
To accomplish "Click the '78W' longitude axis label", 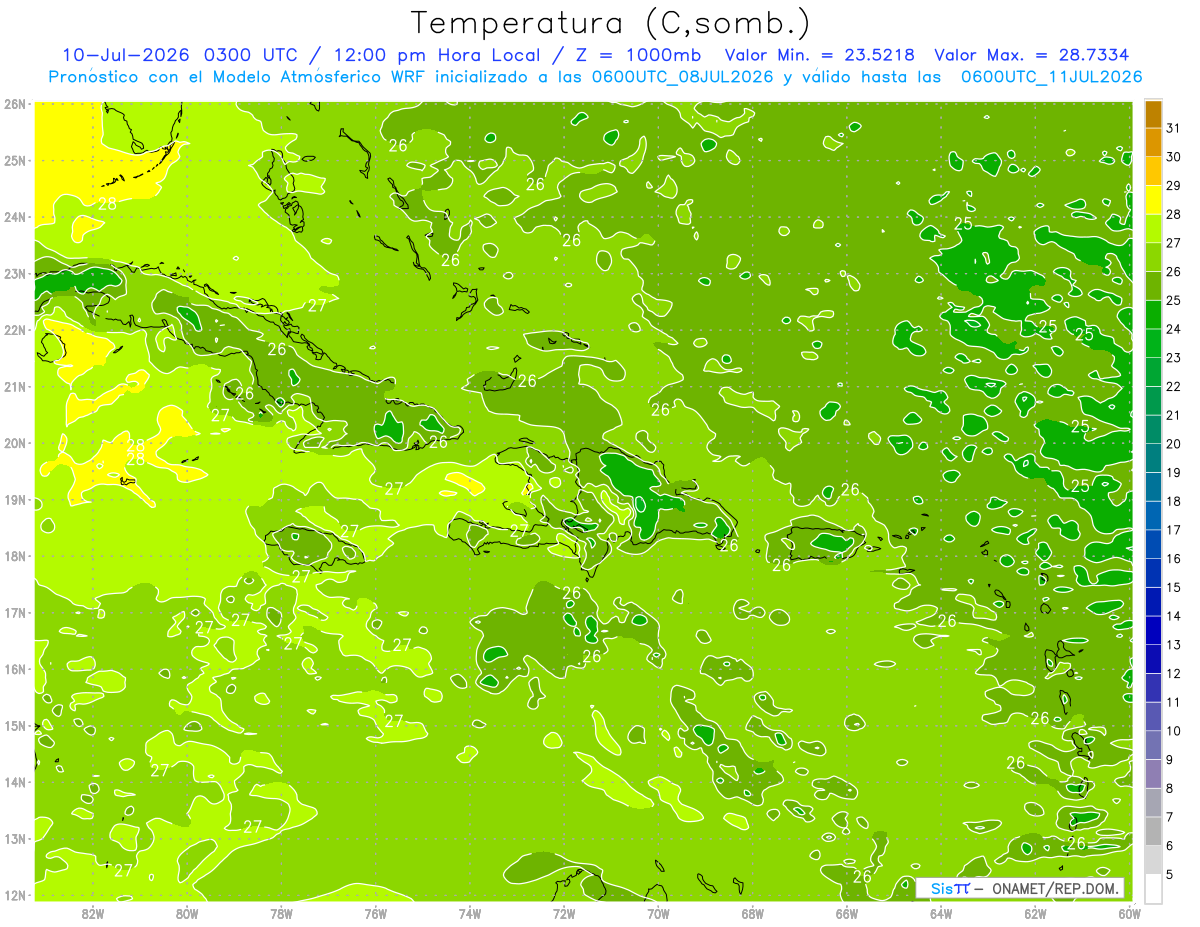I will pos(281,913).
